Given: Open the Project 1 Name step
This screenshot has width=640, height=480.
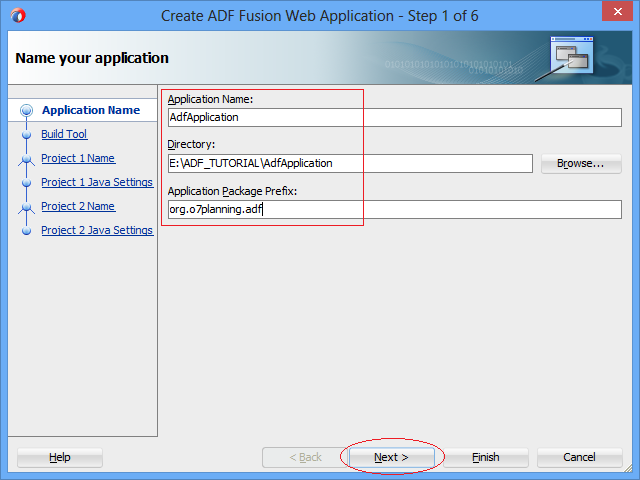Looking at the screenshot, I should 78,158.
